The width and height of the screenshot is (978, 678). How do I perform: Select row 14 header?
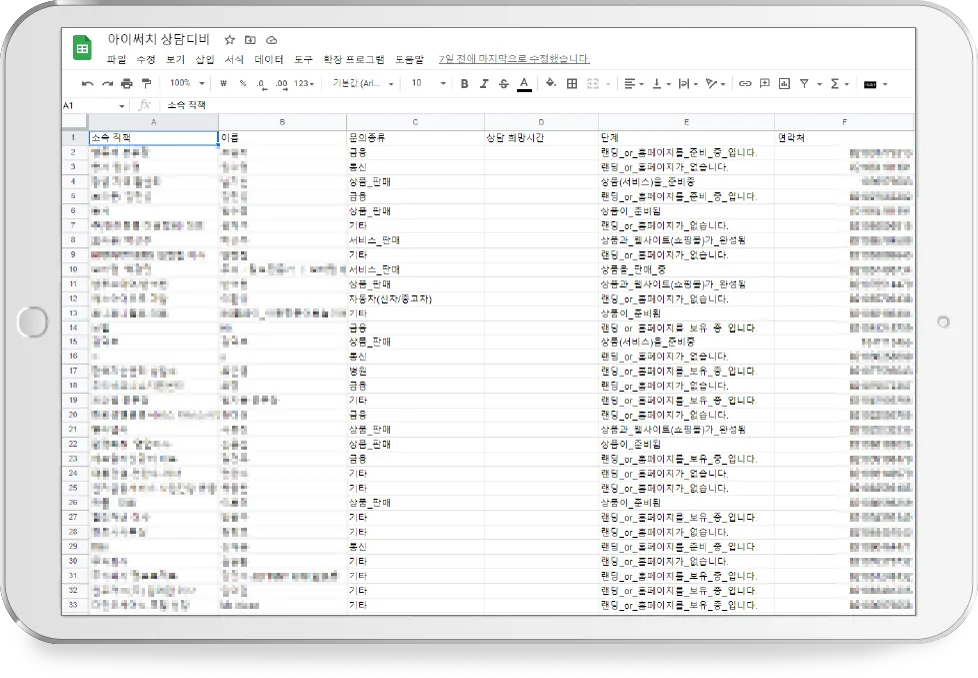74,327
